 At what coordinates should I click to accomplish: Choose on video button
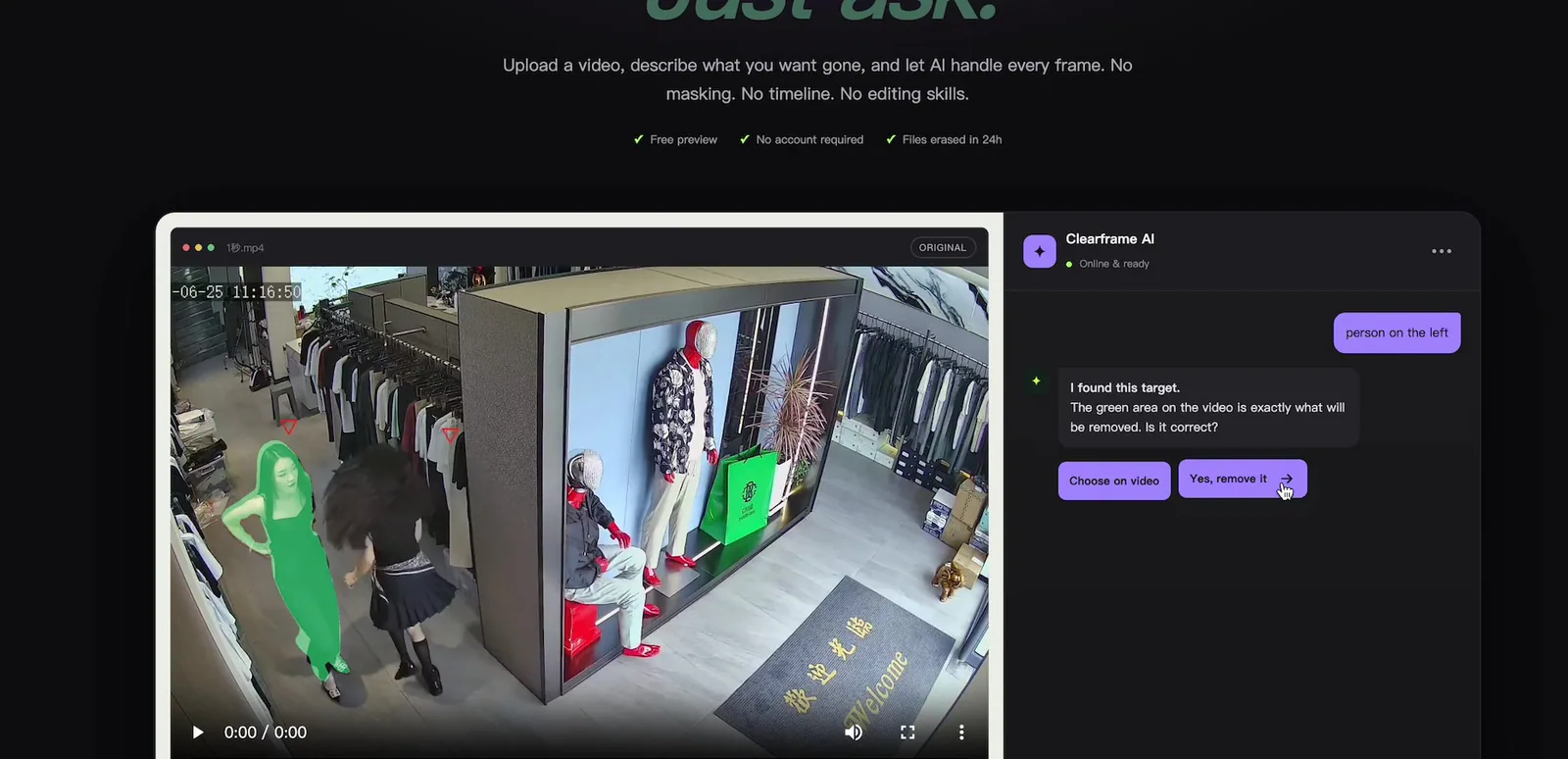coord(1114,481)
